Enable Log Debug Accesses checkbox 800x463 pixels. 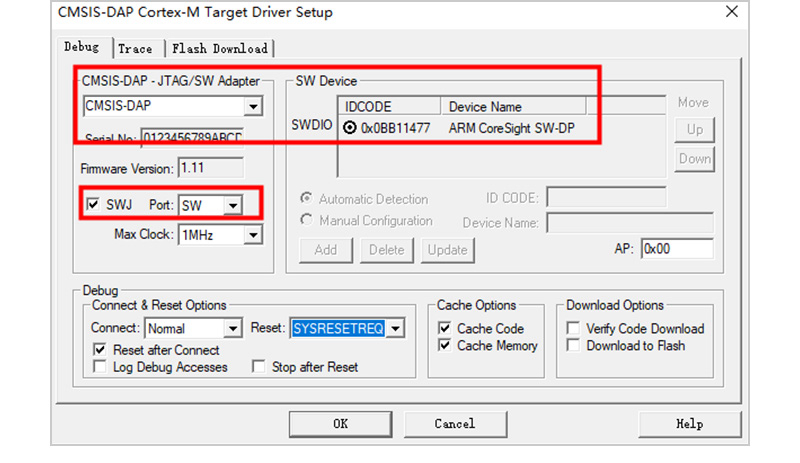pyautogui.click(x=100, y=367)
